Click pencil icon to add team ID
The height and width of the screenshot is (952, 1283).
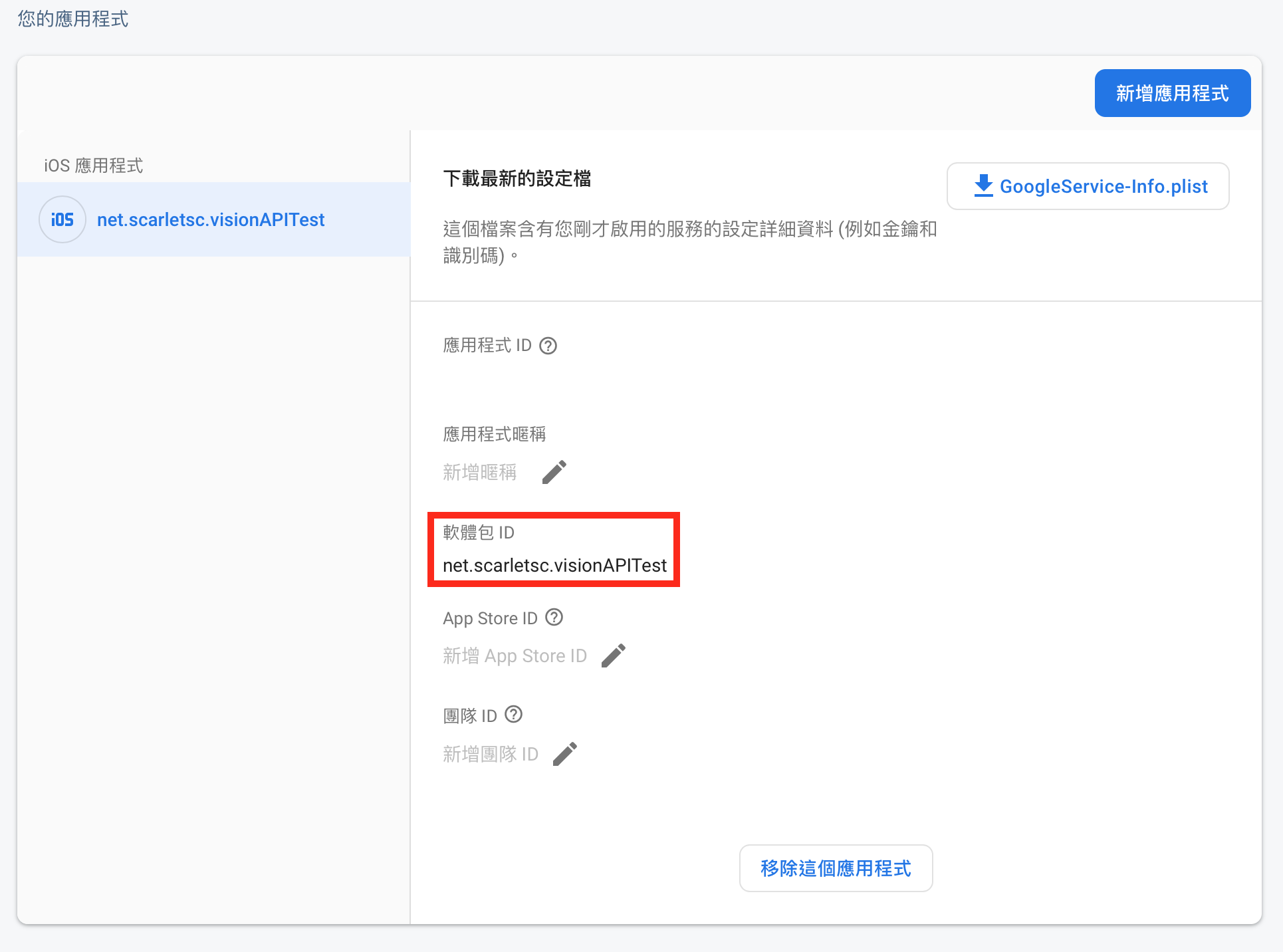[564, 754]
